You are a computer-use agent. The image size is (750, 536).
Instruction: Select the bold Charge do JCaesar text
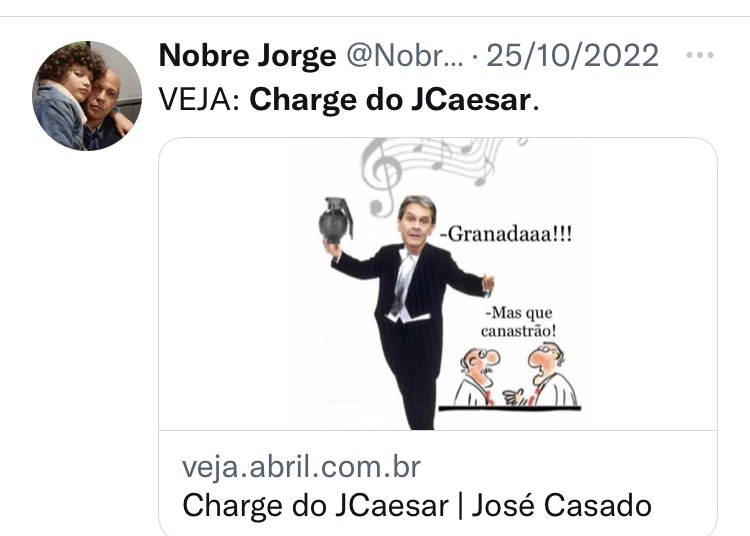click(390, 100)
